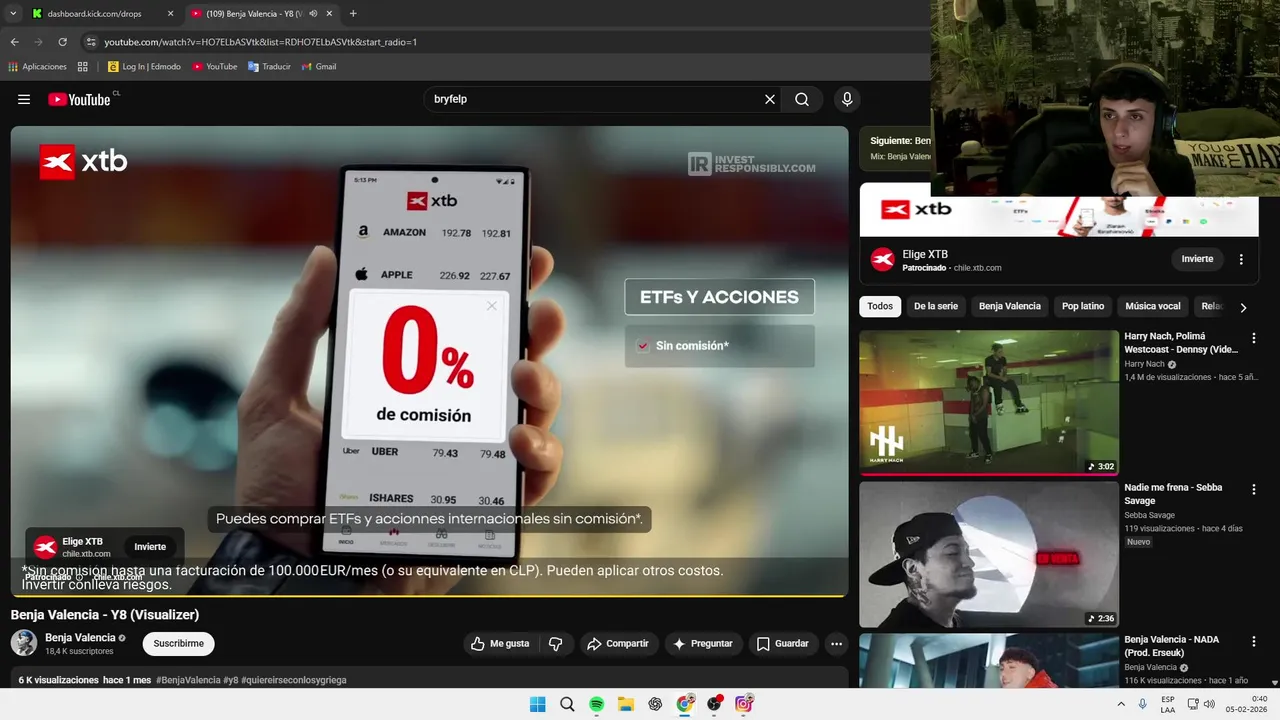
Task: Select the Todos filter chip
Action: (880, 306)
